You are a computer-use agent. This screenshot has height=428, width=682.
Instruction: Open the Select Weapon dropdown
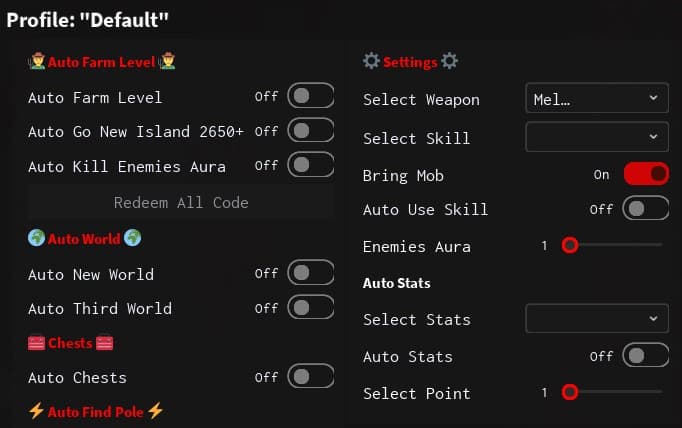[x=597, y=98]
